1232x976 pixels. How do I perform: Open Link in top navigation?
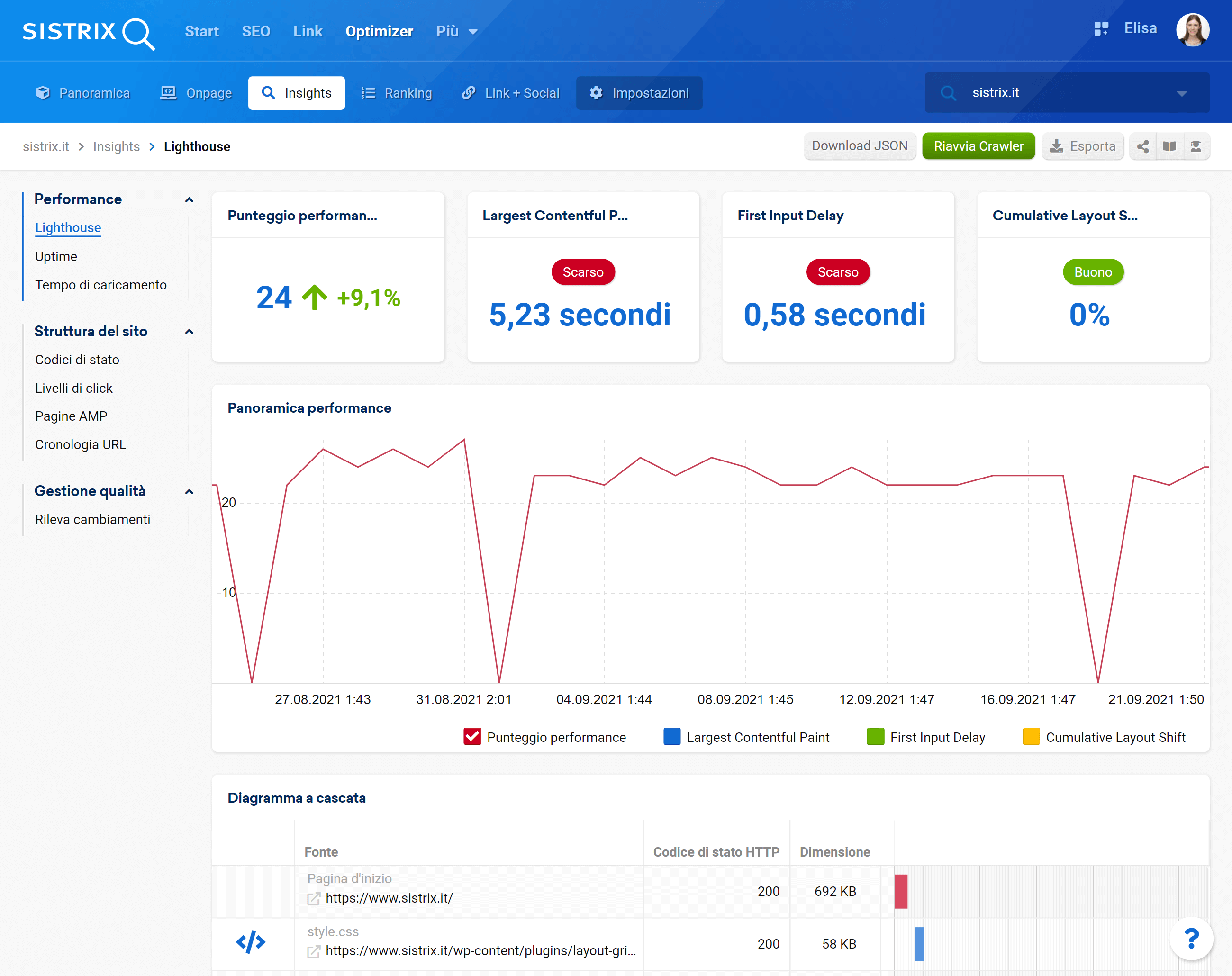click(308, 31)
